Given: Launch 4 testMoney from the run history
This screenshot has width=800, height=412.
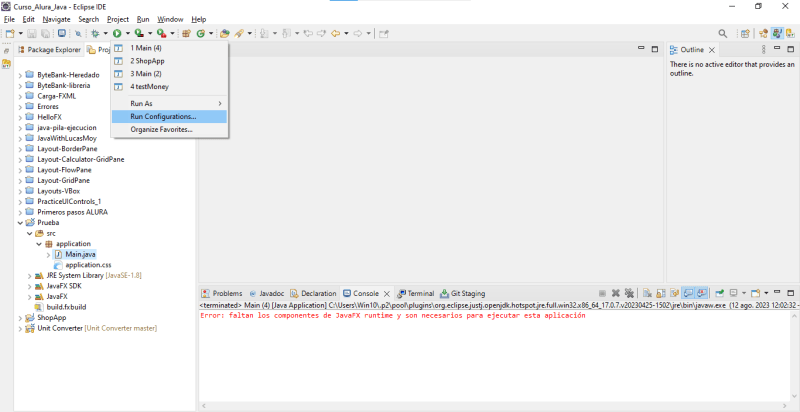Looking at the screenshot, I should 169,87.
